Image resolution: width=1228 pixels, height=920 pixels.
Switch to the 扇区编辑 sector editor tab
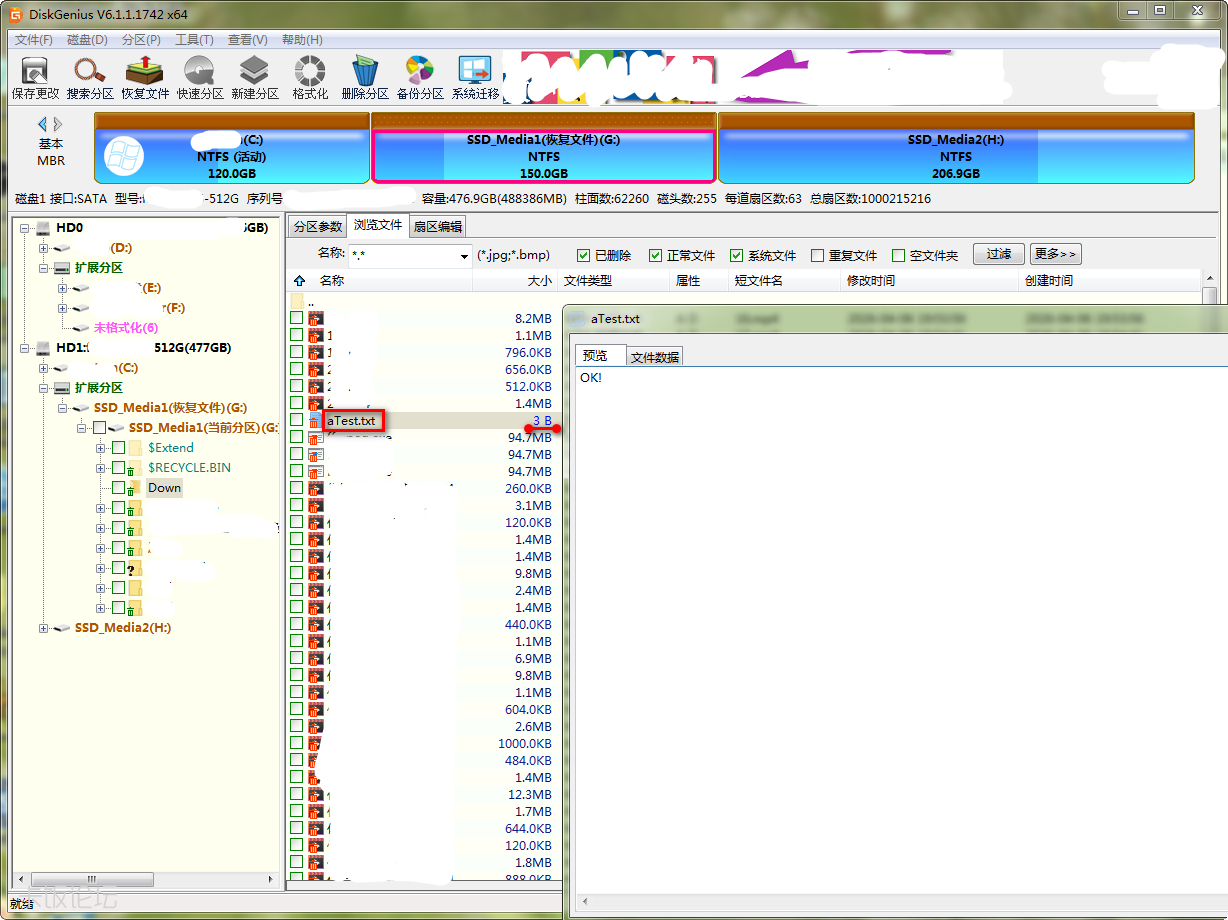coord(438,227)
